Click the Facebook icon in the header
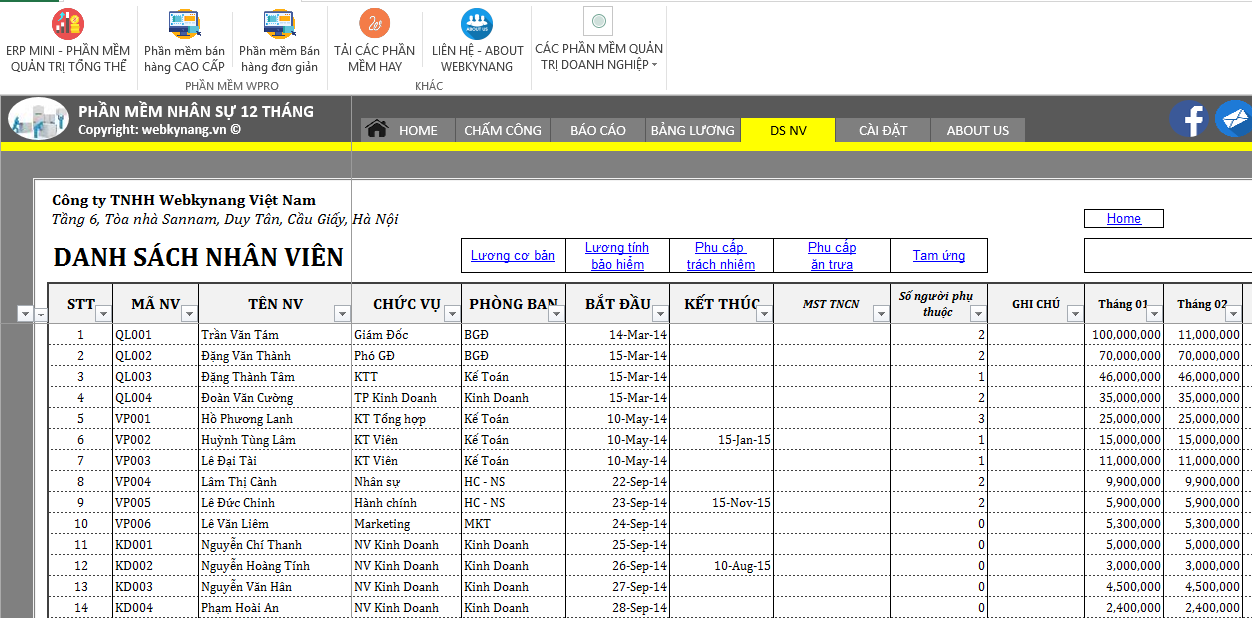The width and height of the screenshot is (1252, 618). pos(1189,119)
